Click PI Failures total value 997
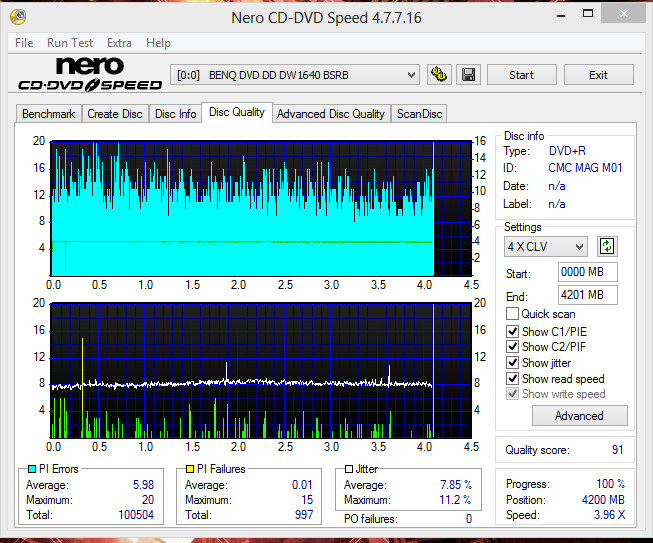The width and height of the screenshot is (653, 543). tap(304, 515)
